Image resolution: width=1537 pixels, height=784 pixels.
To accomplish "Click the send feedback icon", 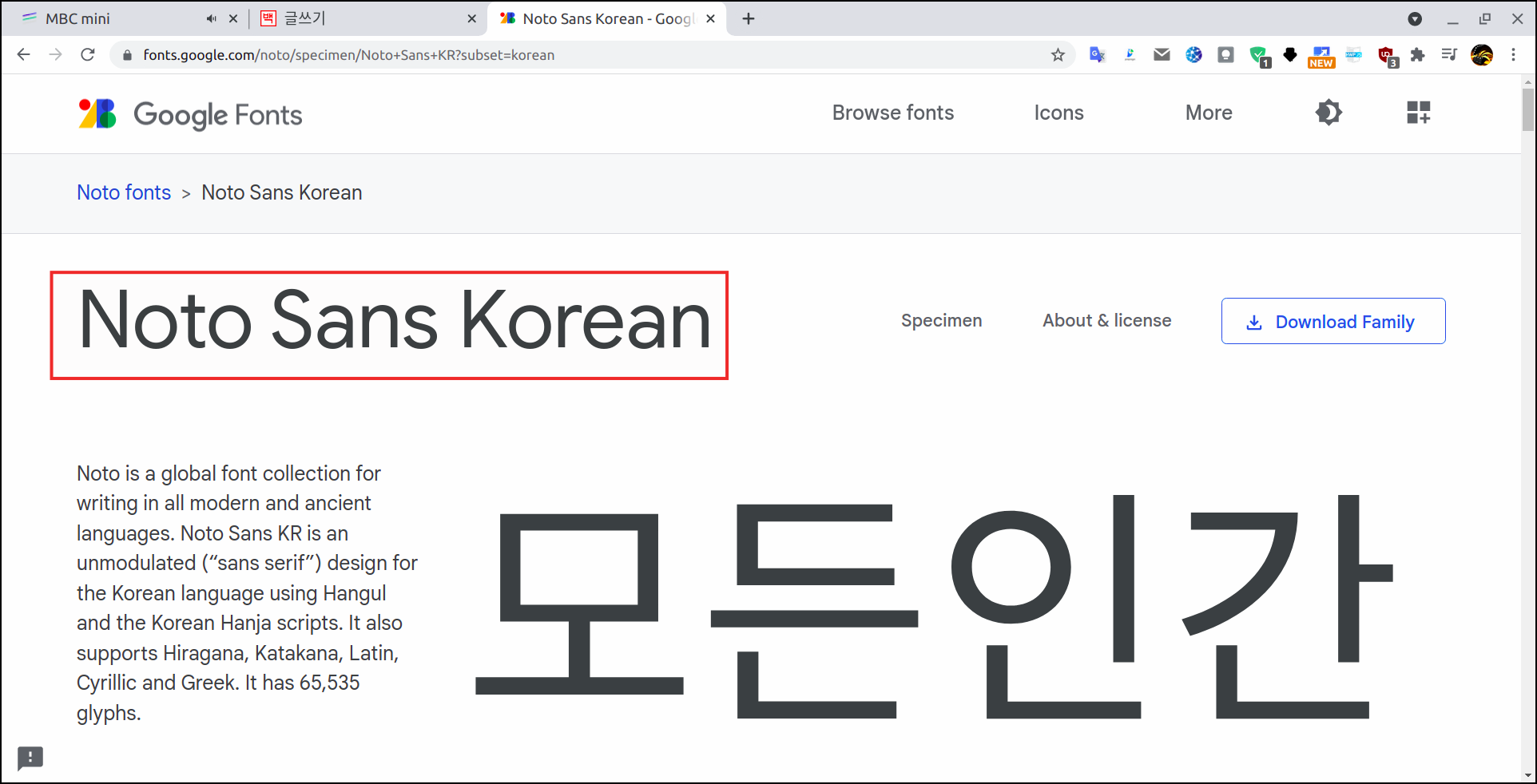I will tap(30, 758).
